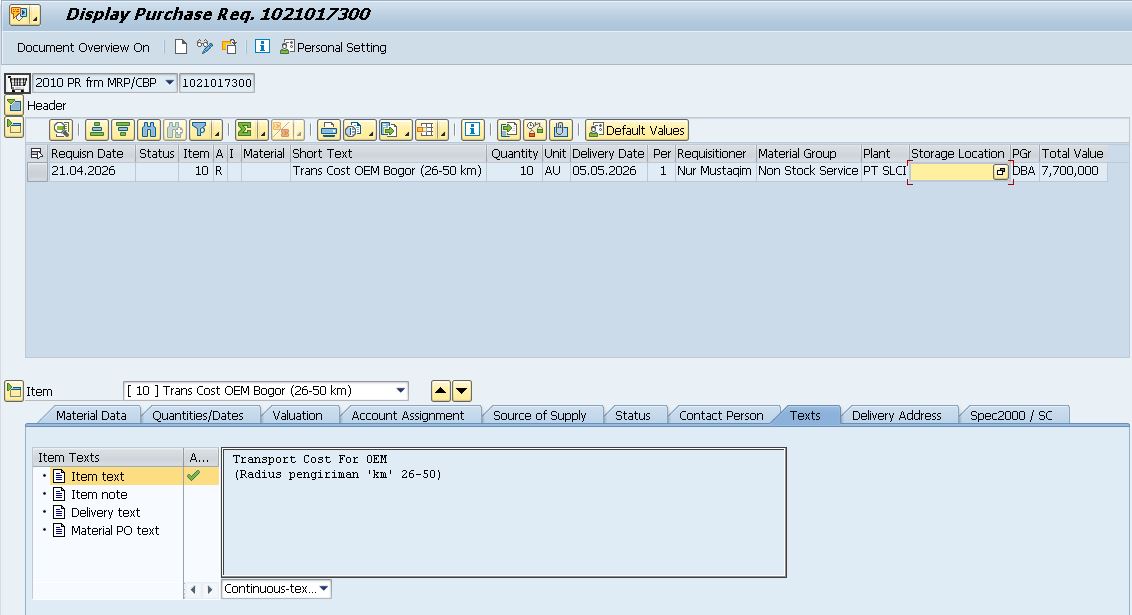Collapse the Header section toggle
1132x615 pixels.
coord(14,105)
